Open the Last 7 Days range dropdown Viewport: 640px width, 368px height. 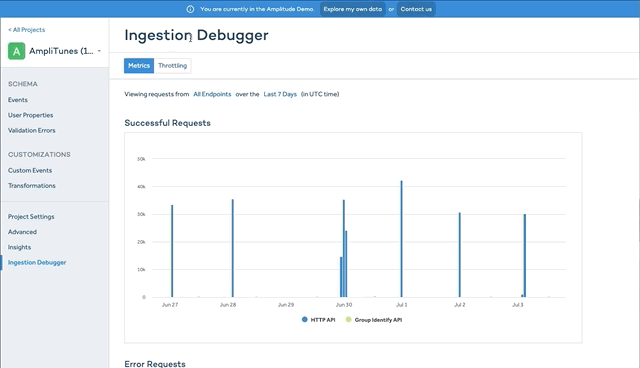(x=280, y=94)
